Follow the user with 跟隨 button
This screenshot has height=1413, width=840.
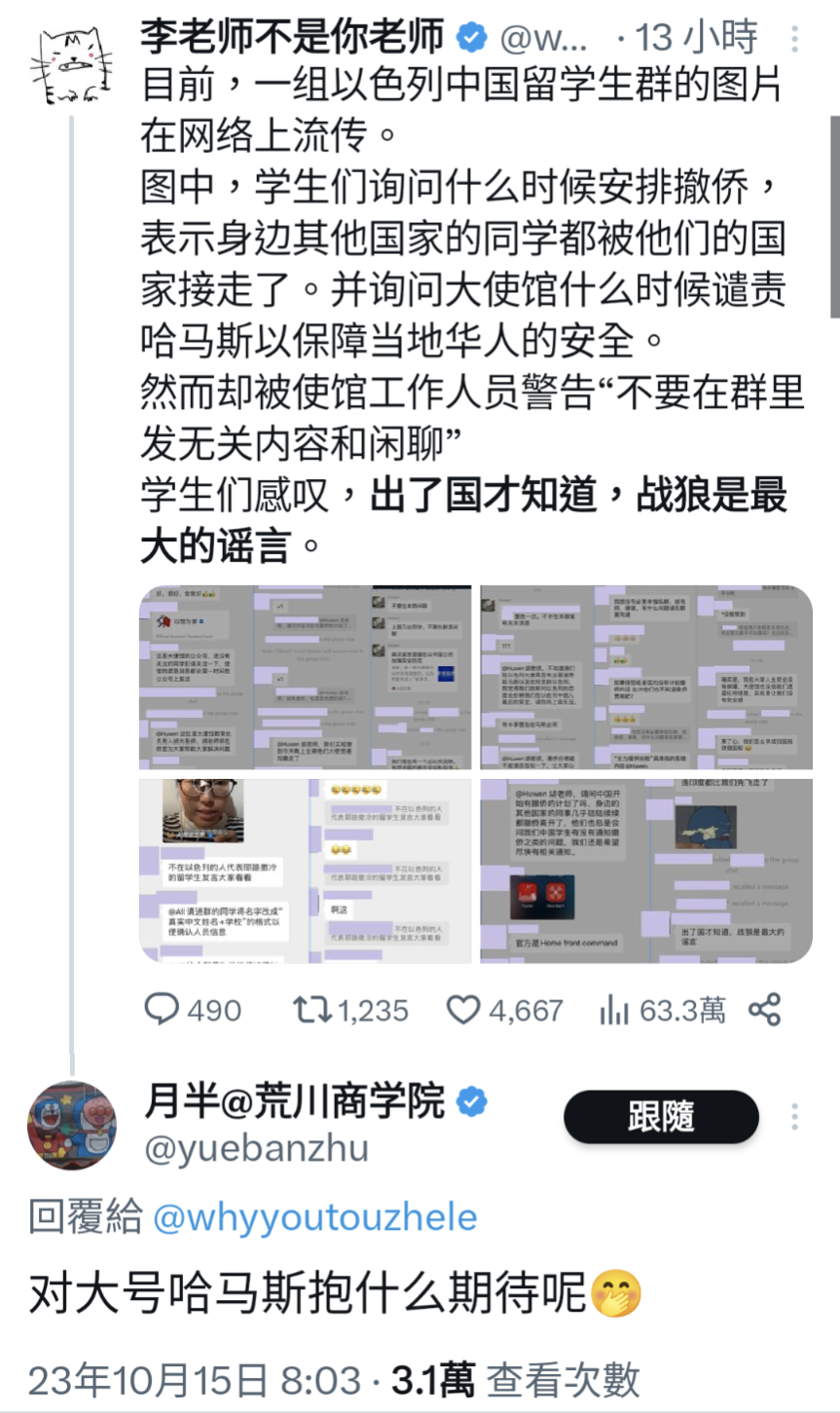tap(661, 1117)
